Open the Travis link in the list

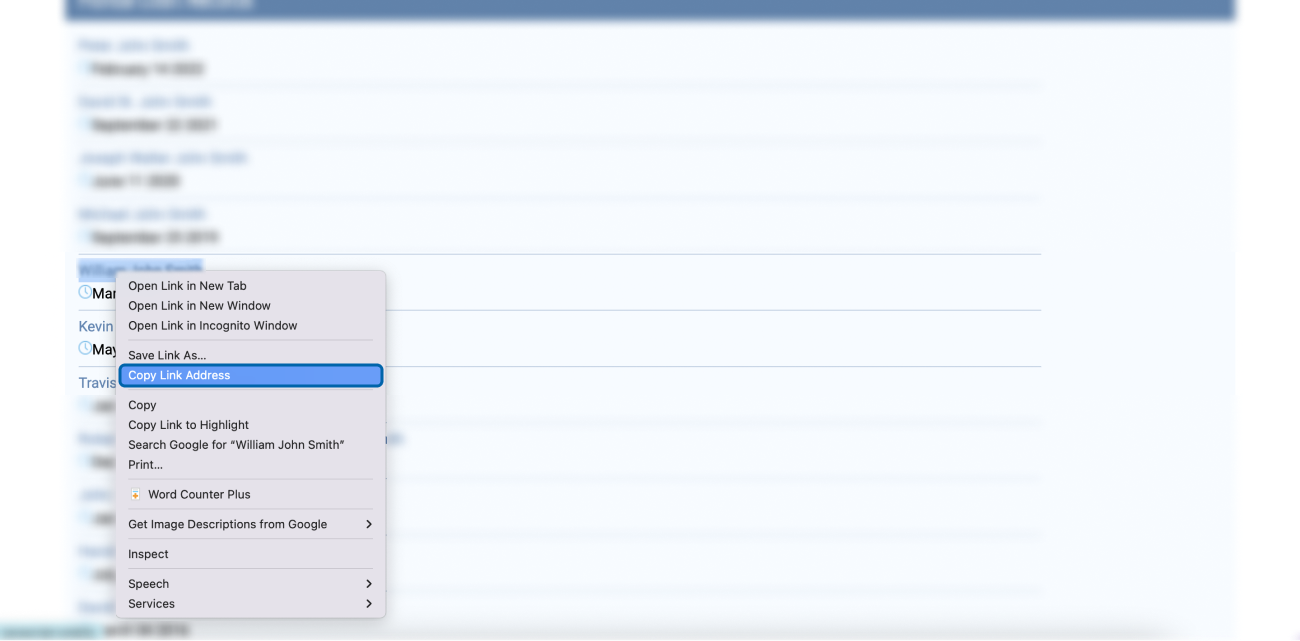pyautogui.click(x=98, y=383)
